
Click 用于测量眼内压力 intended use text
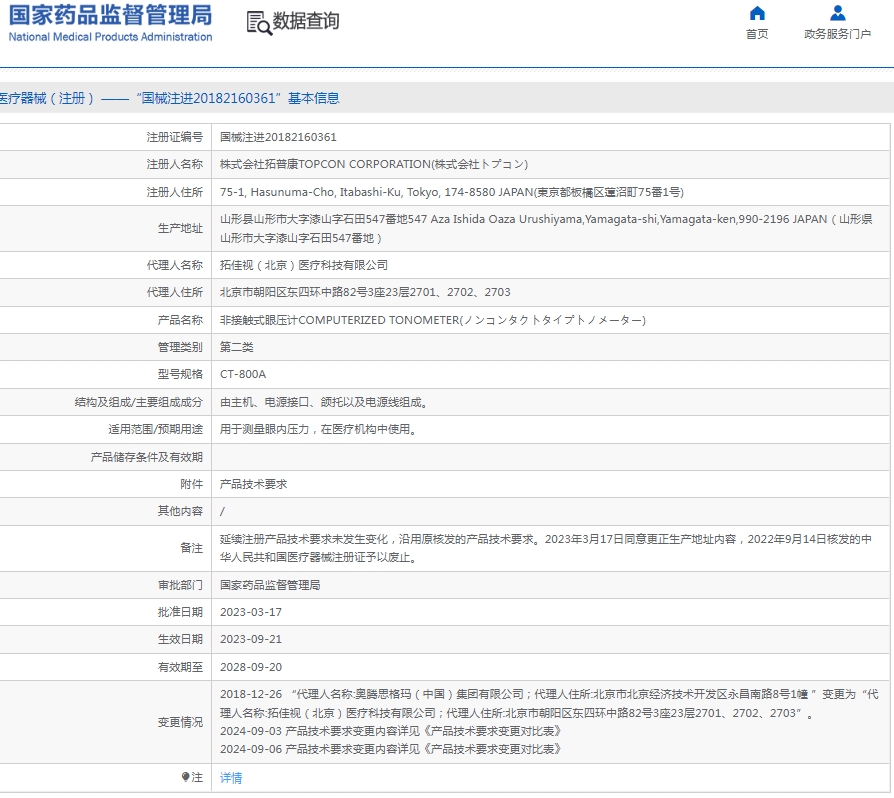(318, 429)
